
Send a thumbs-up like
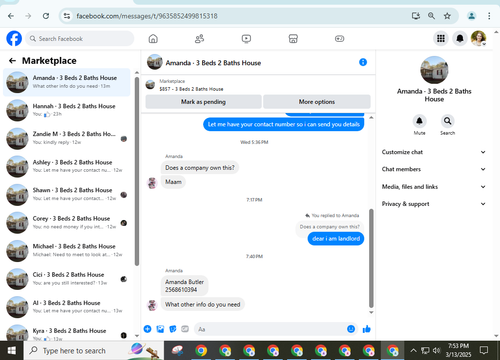point(366,329)
